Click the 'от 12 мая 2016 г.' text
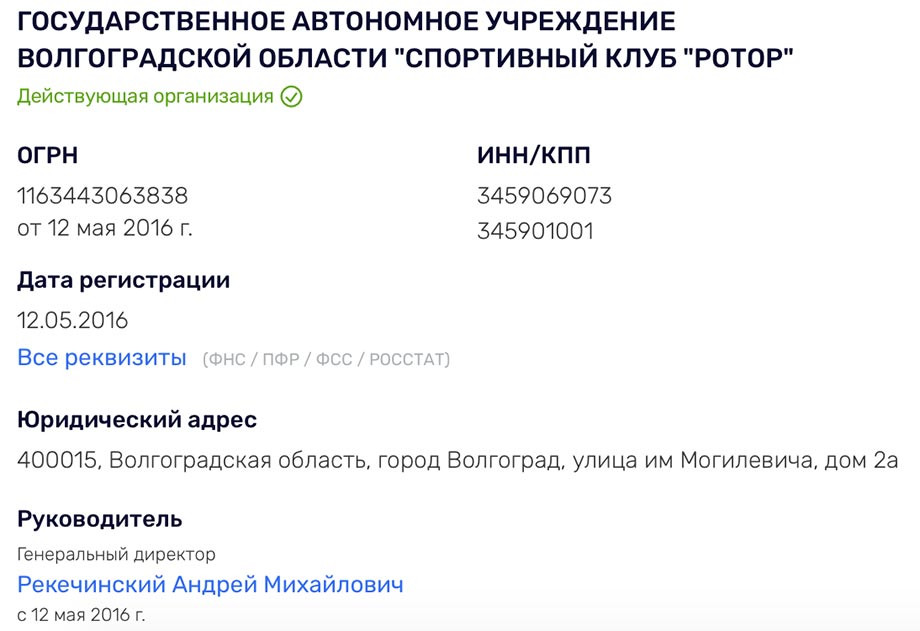The width and height of the screenshot is (920, 631). click(x=105, y=228)
